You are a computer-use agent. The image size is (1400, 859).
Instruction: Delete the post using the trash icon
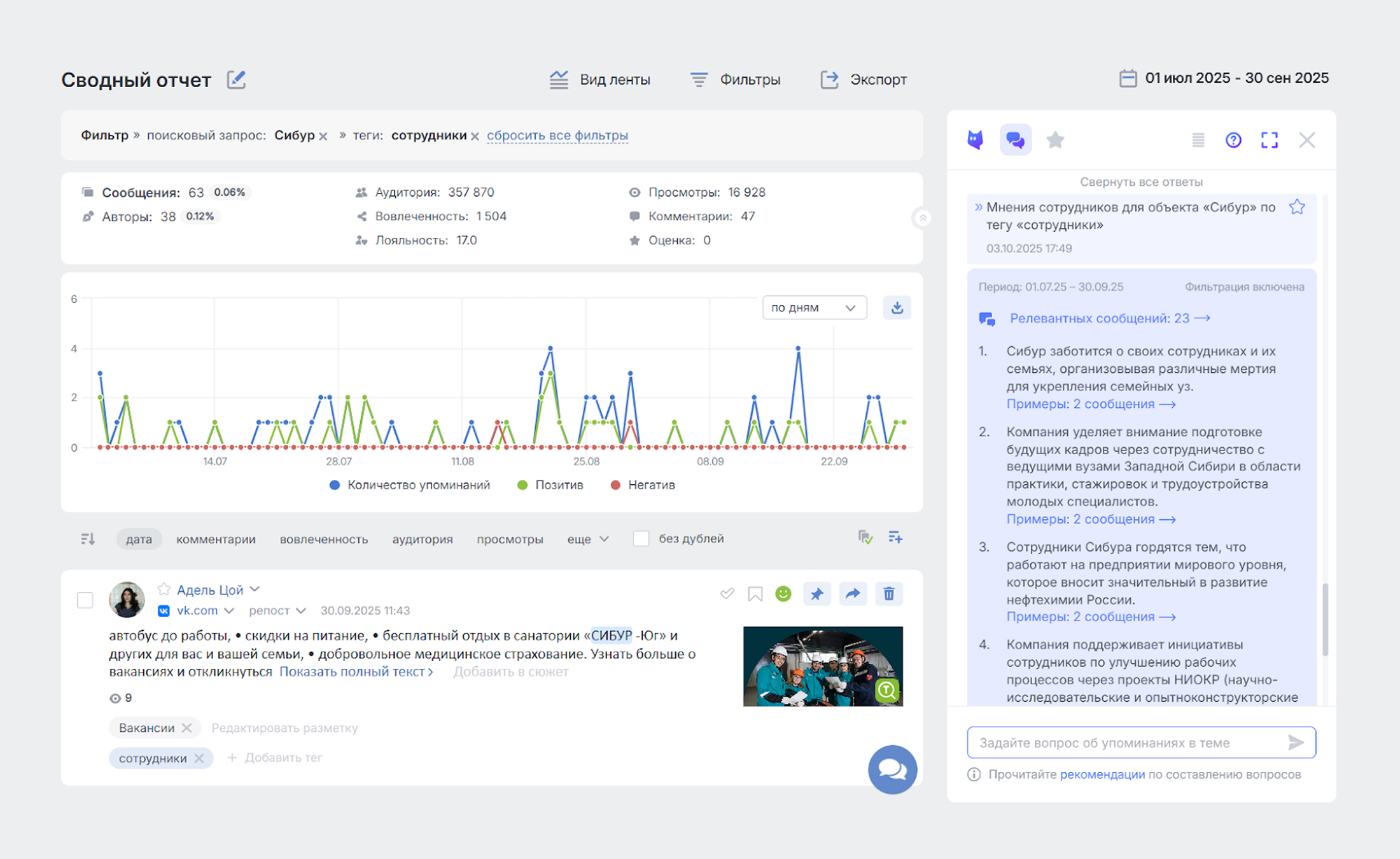point(888,594)
